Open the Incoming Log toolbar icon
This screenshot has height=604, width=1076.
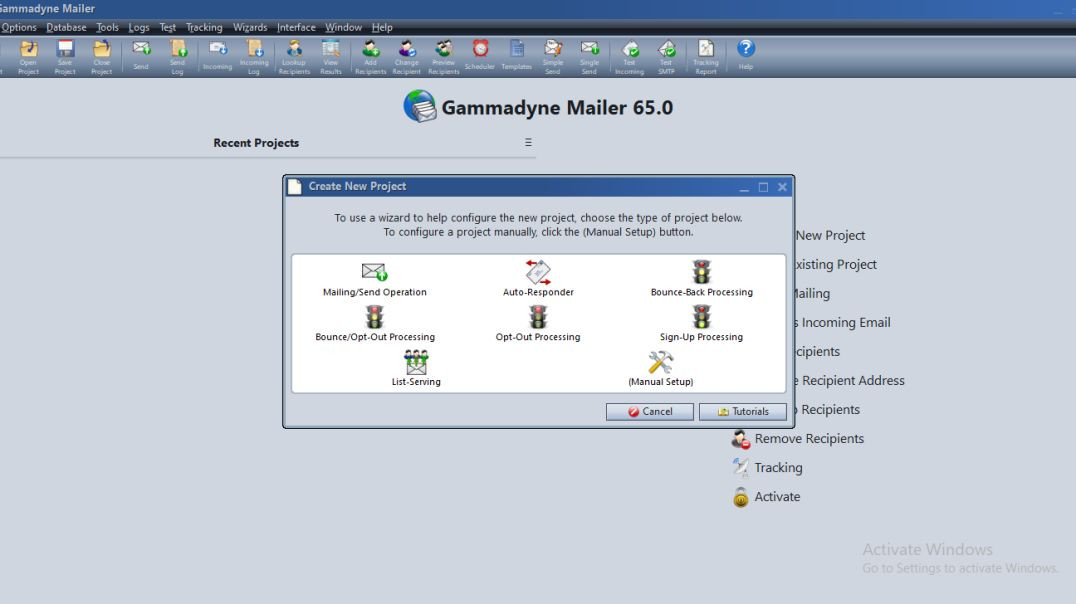pyautogui.click(x=254, y=56)
